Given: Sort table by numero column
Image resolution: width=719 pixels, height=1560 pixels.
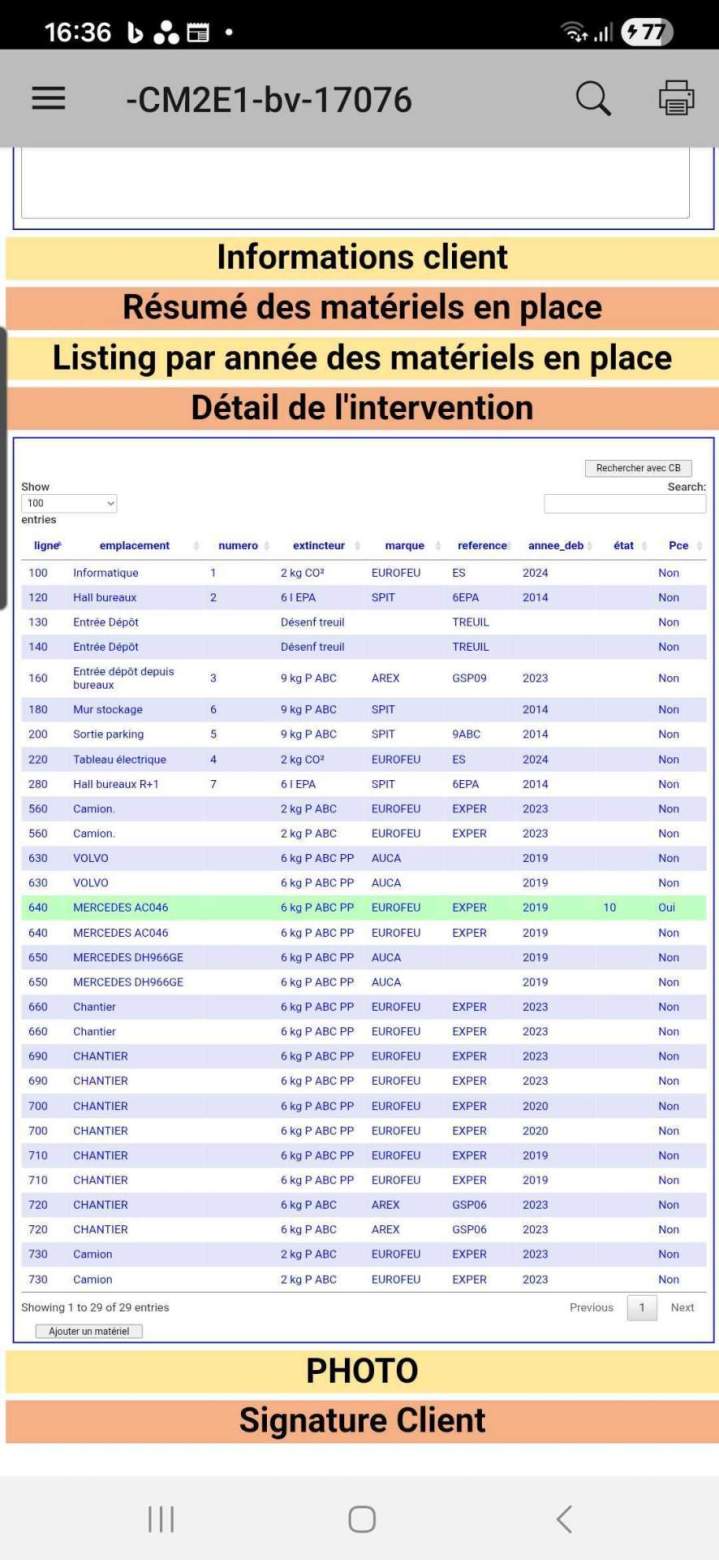Looking at the screenshot, I should coord(240,546).
